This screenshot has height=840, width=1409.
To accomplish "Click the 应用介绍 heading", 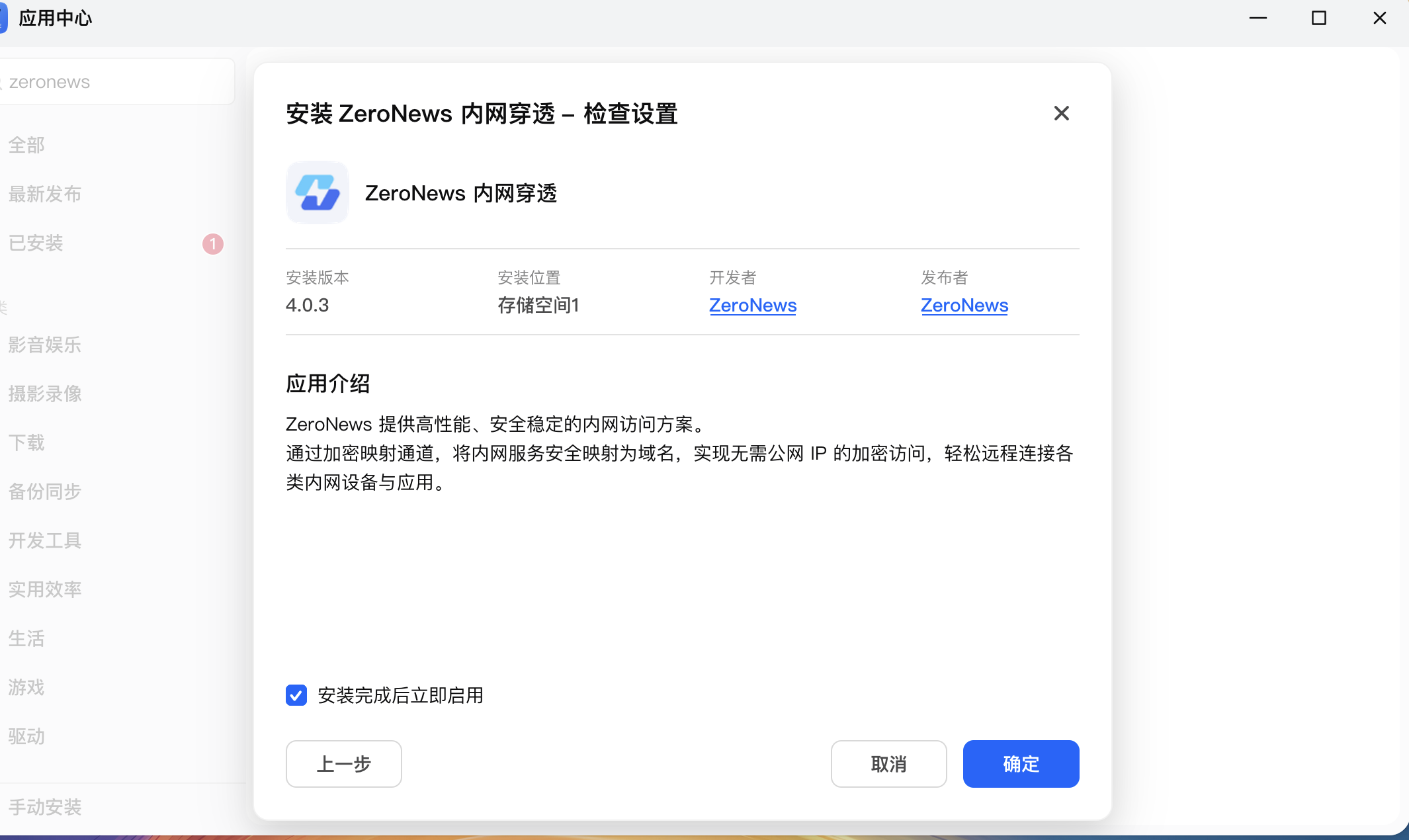I will pyautogui.click(x=328, y=384).
